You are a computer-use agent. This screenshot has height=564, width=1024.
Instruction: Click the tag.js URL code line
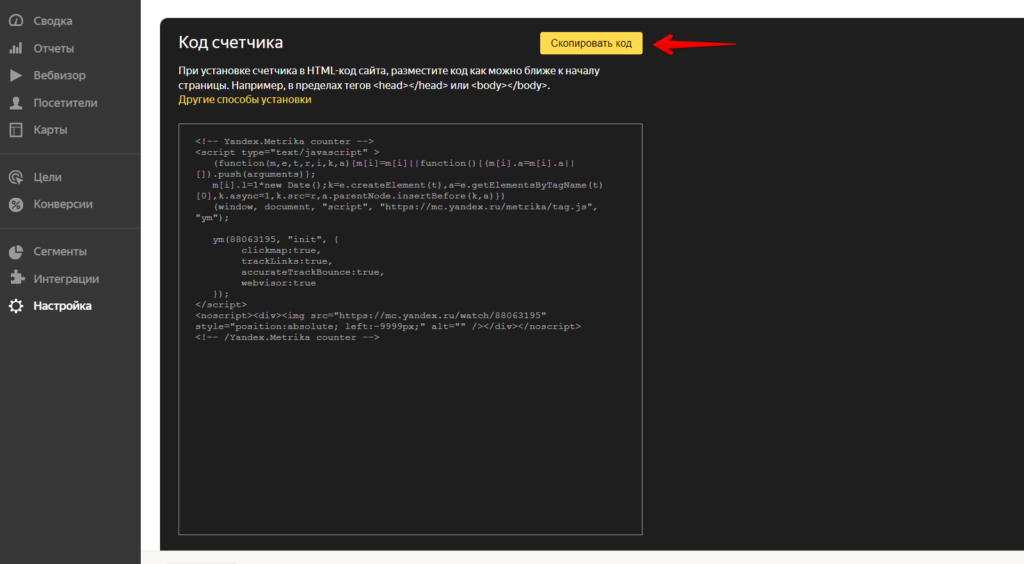405,207
